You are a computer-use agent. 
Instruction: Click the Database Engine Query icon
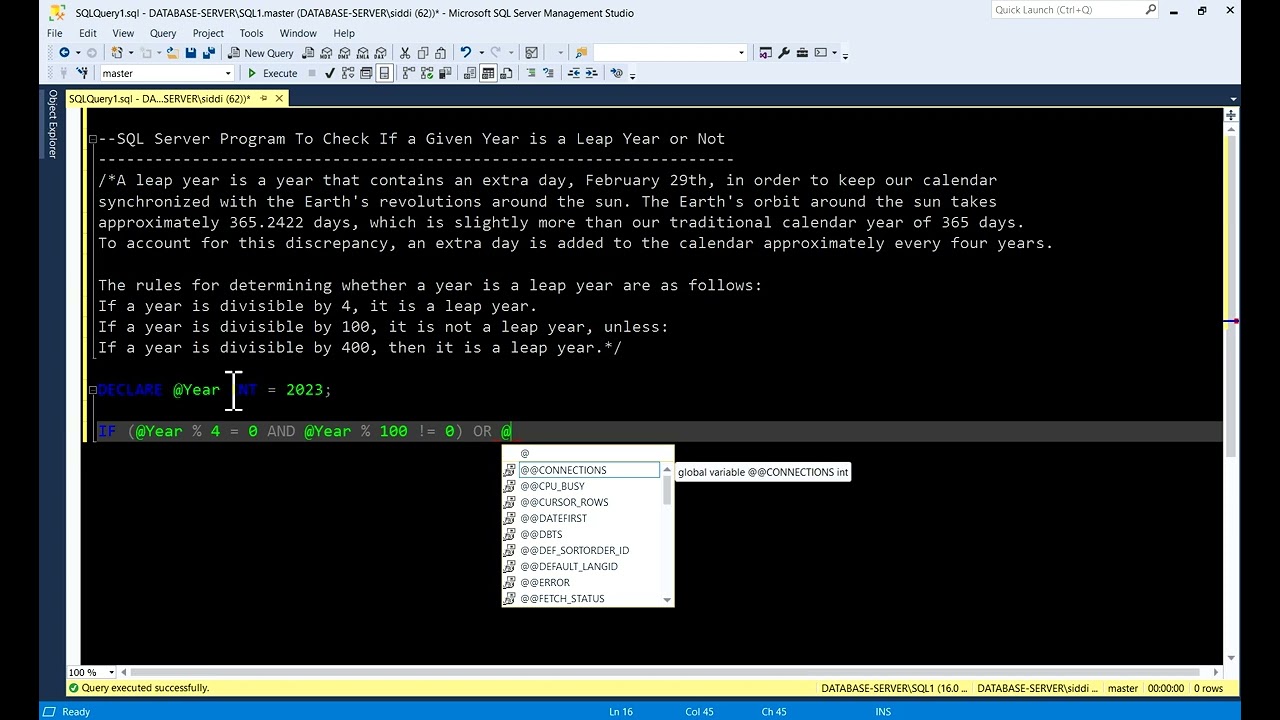tap(308, 52)
